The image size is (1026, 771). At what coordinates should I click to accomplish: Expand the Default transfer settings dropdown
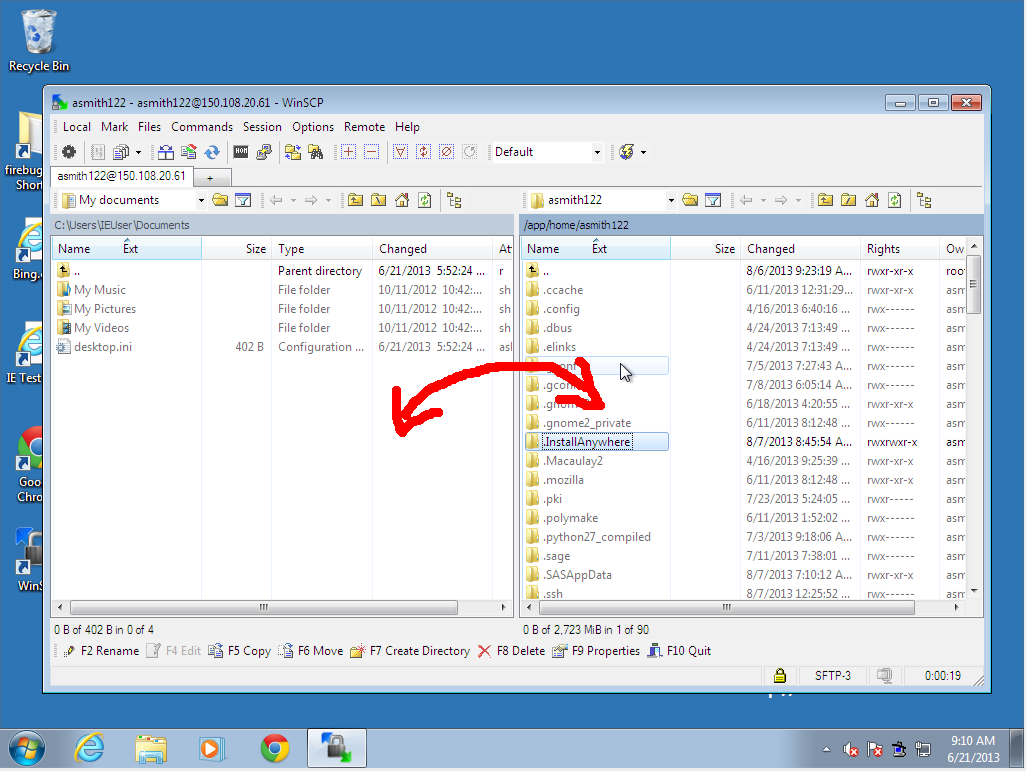coord(597,152)
